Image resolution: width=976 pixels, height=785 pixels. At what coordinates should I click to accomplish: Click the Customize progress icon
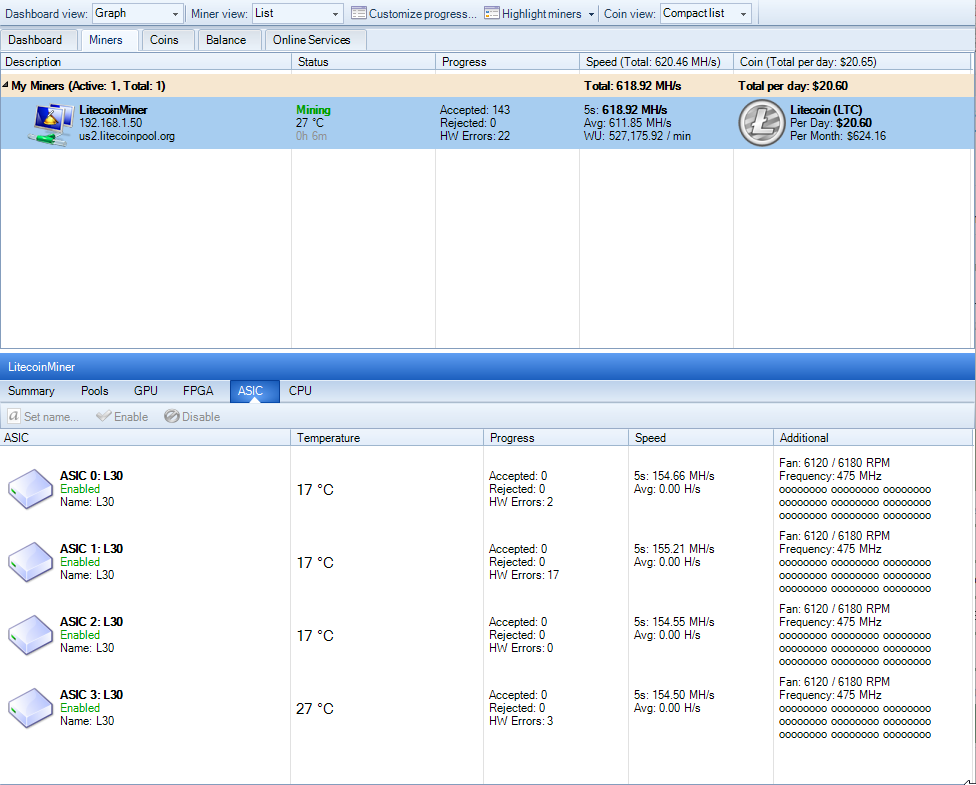click(359, 13)
